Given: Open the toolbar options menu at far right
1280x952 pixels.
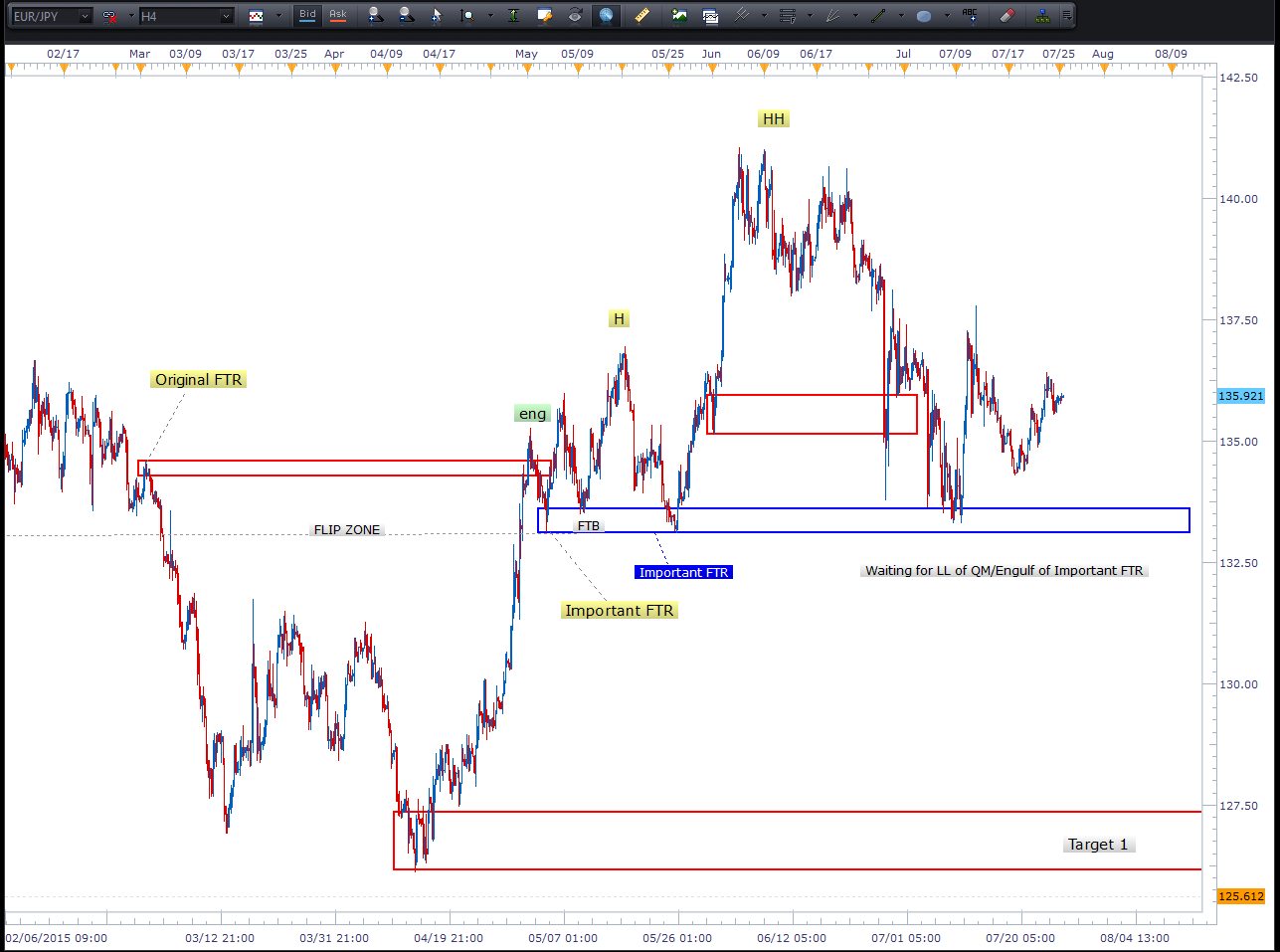Looking at the screenshot, I should [x=1067, y=15].
